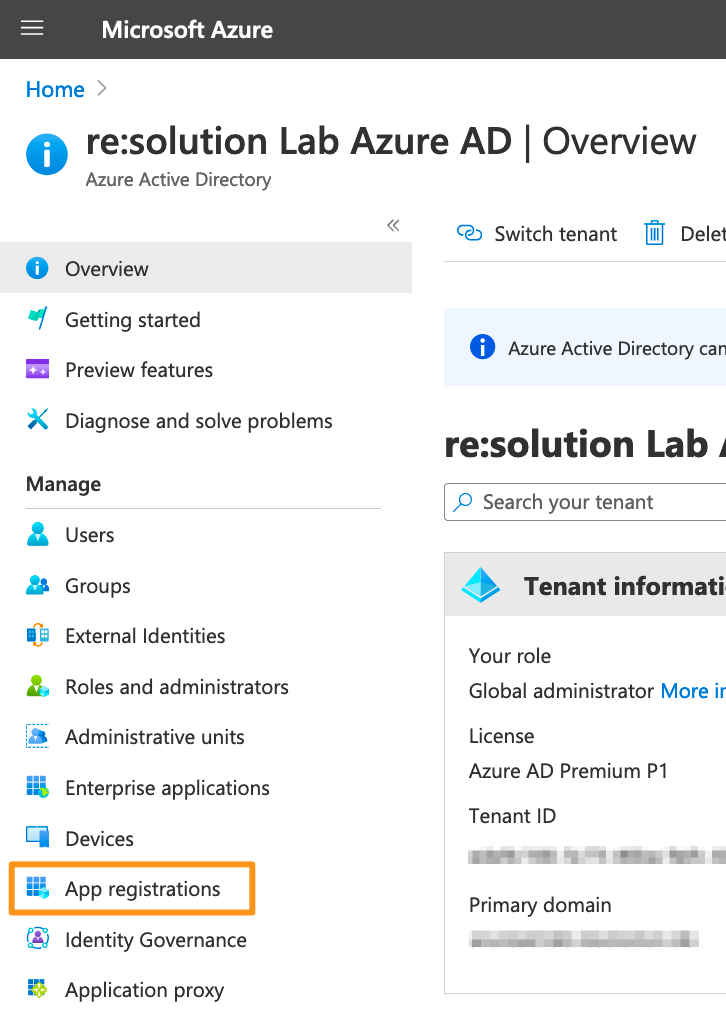
Task: Click the blurred Tenant ID value
Action: pos(597,856)
